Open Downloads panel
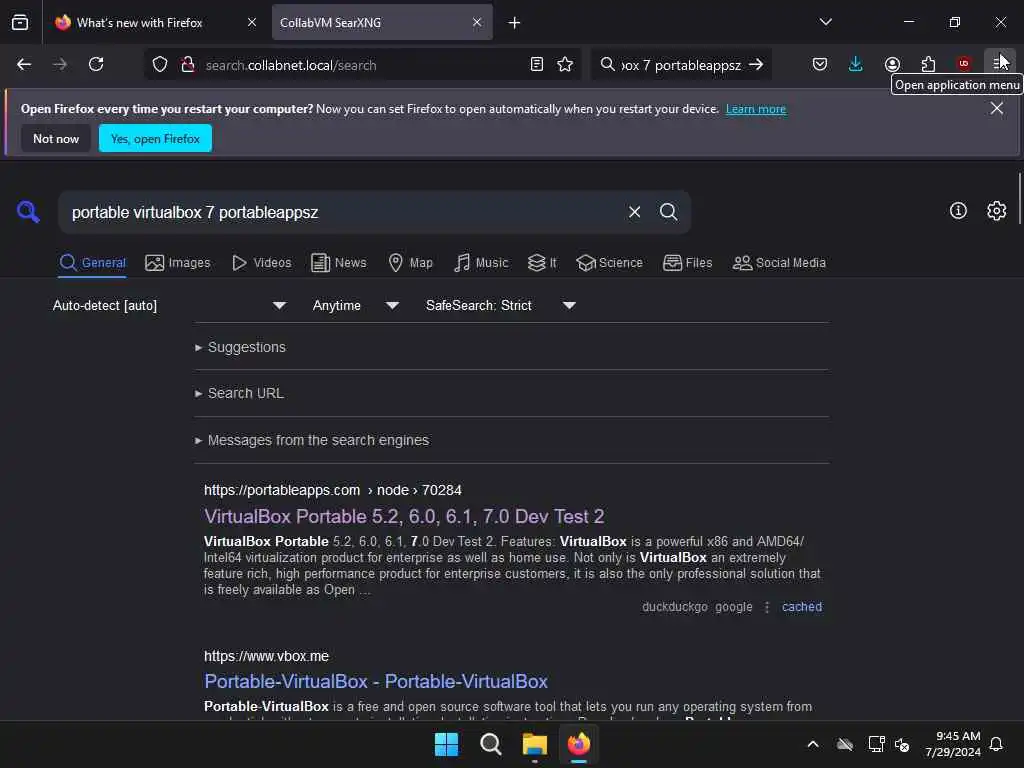The image size is (1024, 768). 856,64
